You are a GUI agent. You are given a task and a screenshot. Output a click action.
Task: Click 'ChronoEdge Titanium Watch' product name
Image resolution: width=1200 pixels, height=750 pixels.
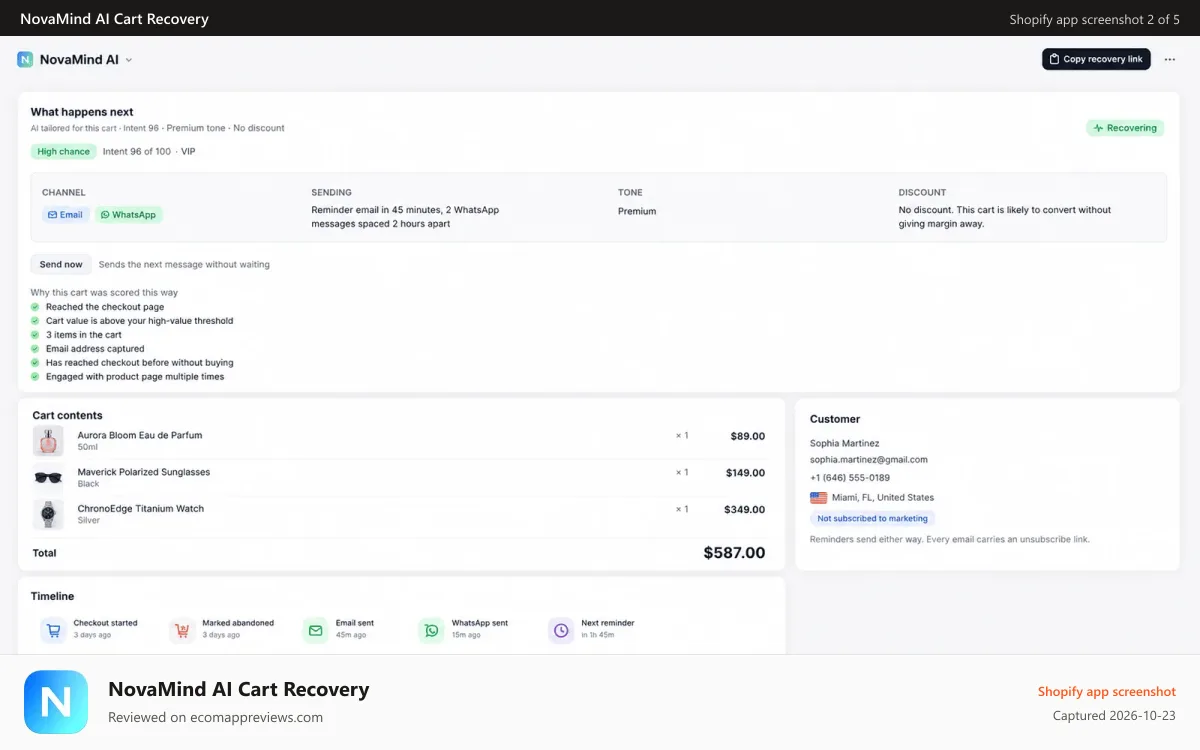tap(141, 509)
